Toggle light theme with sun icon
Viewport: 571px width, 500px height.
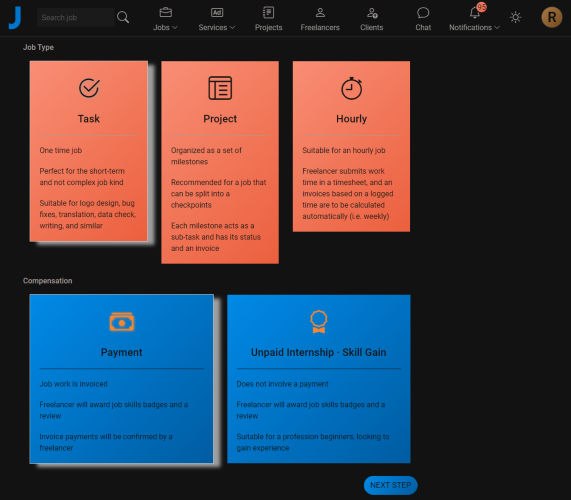pyautogui.click(x=515, y=17)
